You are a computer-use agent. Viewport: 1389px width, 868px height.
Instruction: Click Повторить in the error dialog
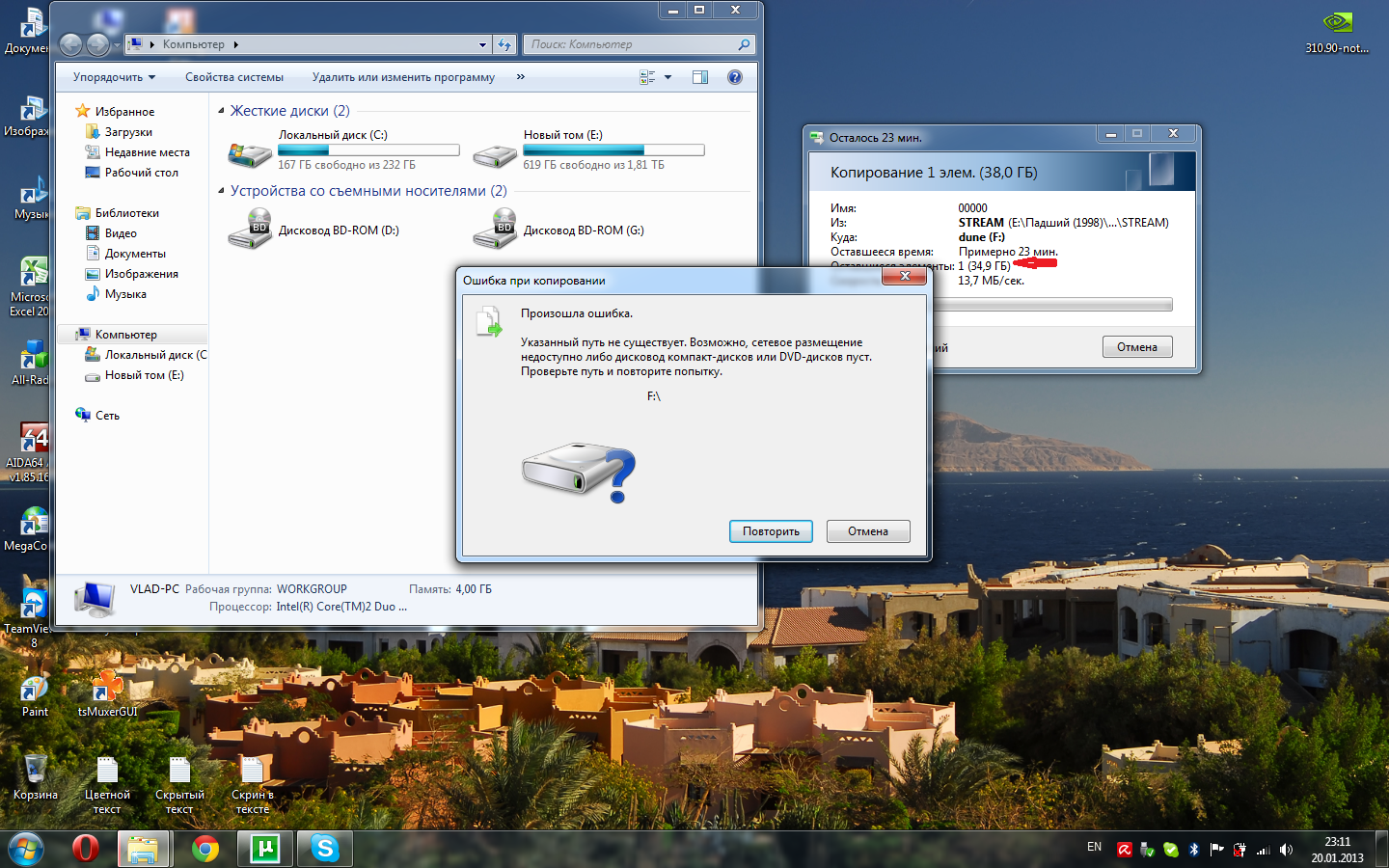771,531
